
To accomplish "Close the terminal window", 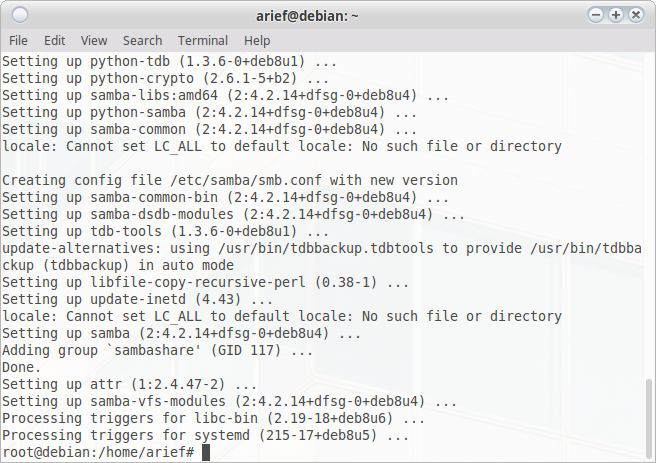I will point(636,15).
